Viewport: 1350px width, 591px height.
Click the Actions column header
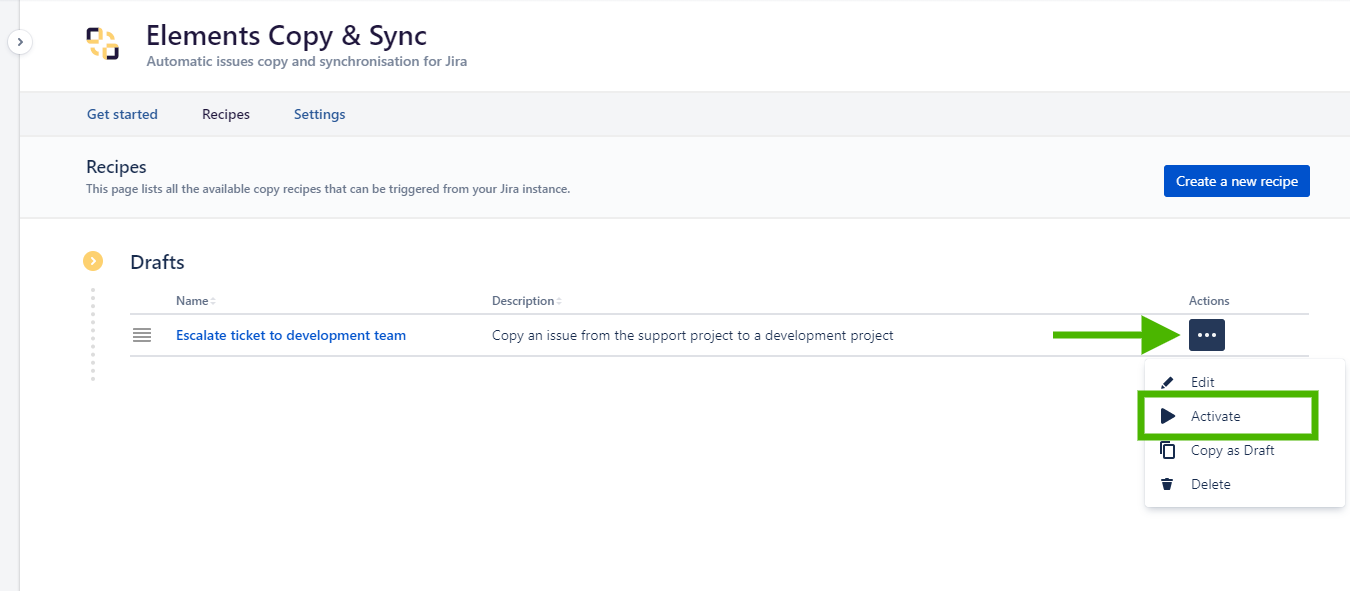tap(1209, 300)
